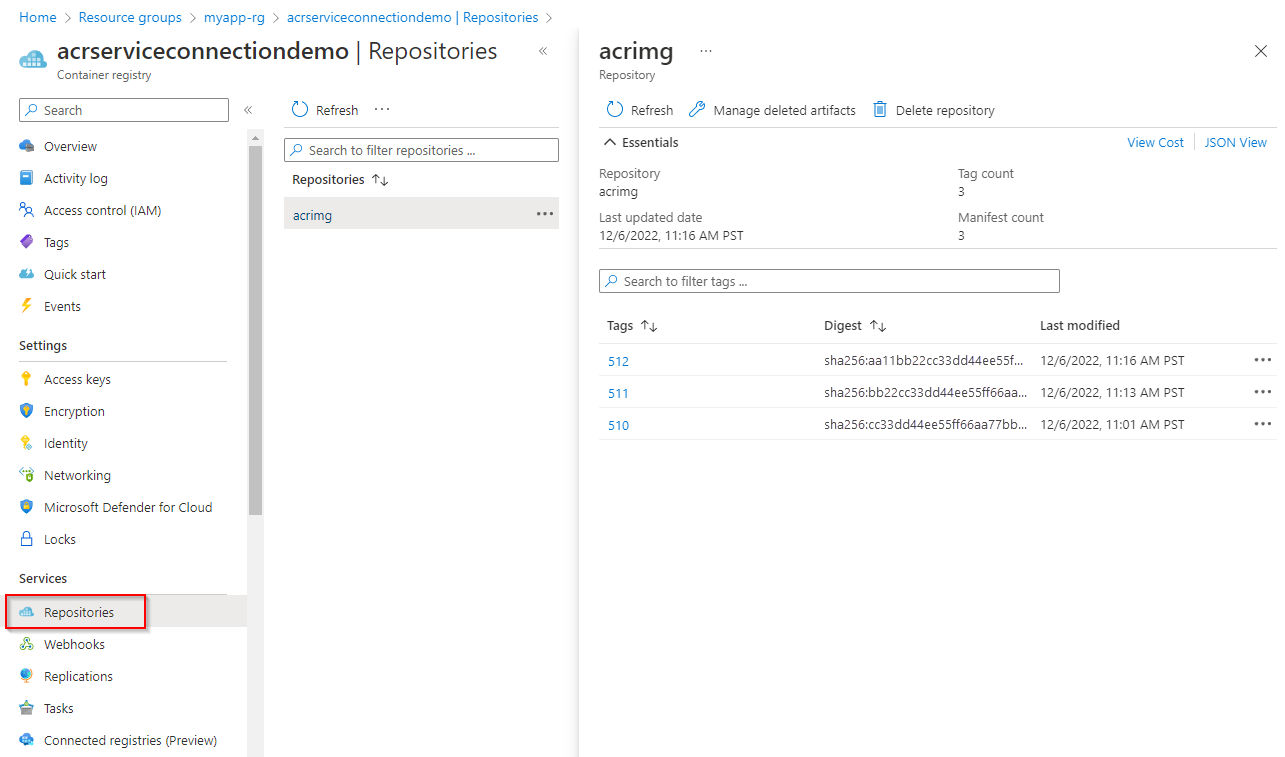1285x757 pixels.
Task: Select Replications under Services
Action: 76,675
